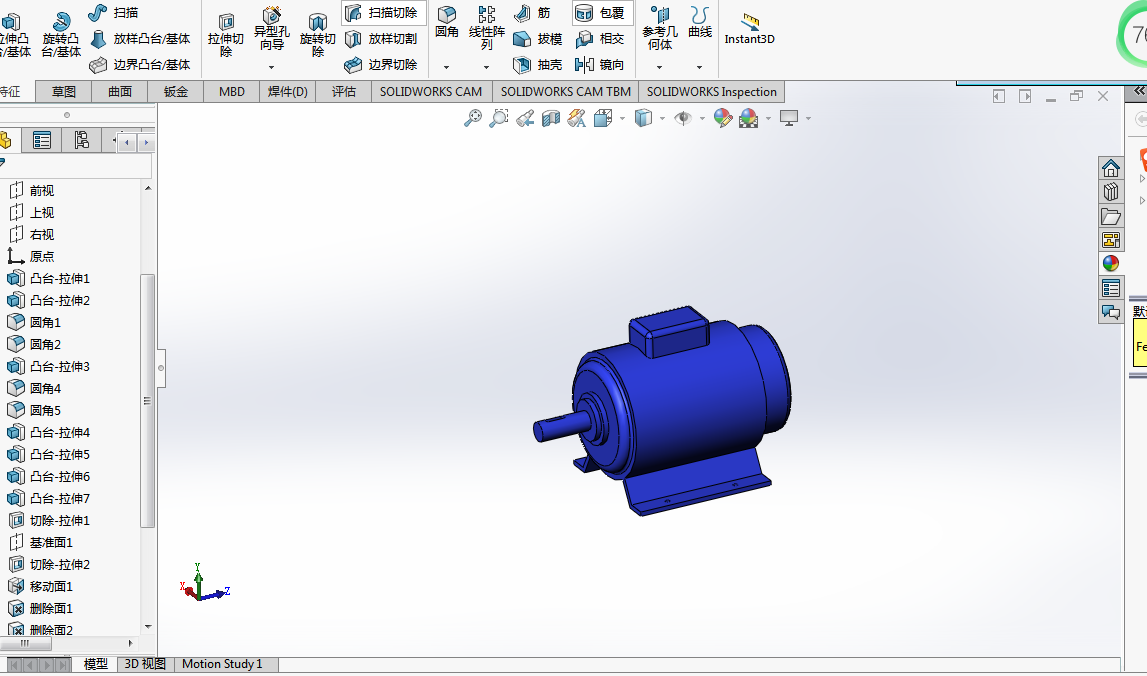The image size is (1147, 676).
Task: Select 基准面1 reference plane
Action: (x=40, y=543)
